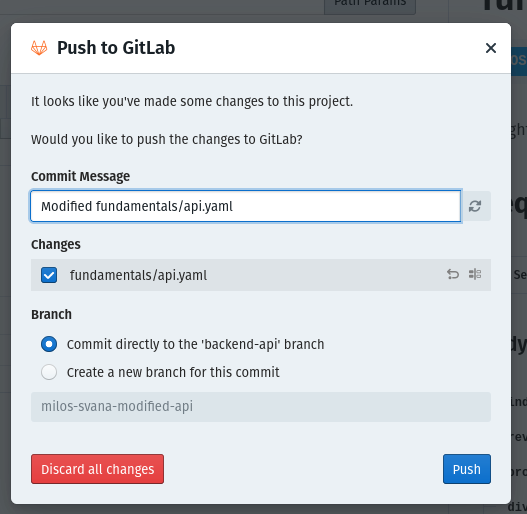The width and height of the screenshot is (527, 514).
Task: Uncheck the fundamentals/api.yaml checkbox
Action: point(49,275)
